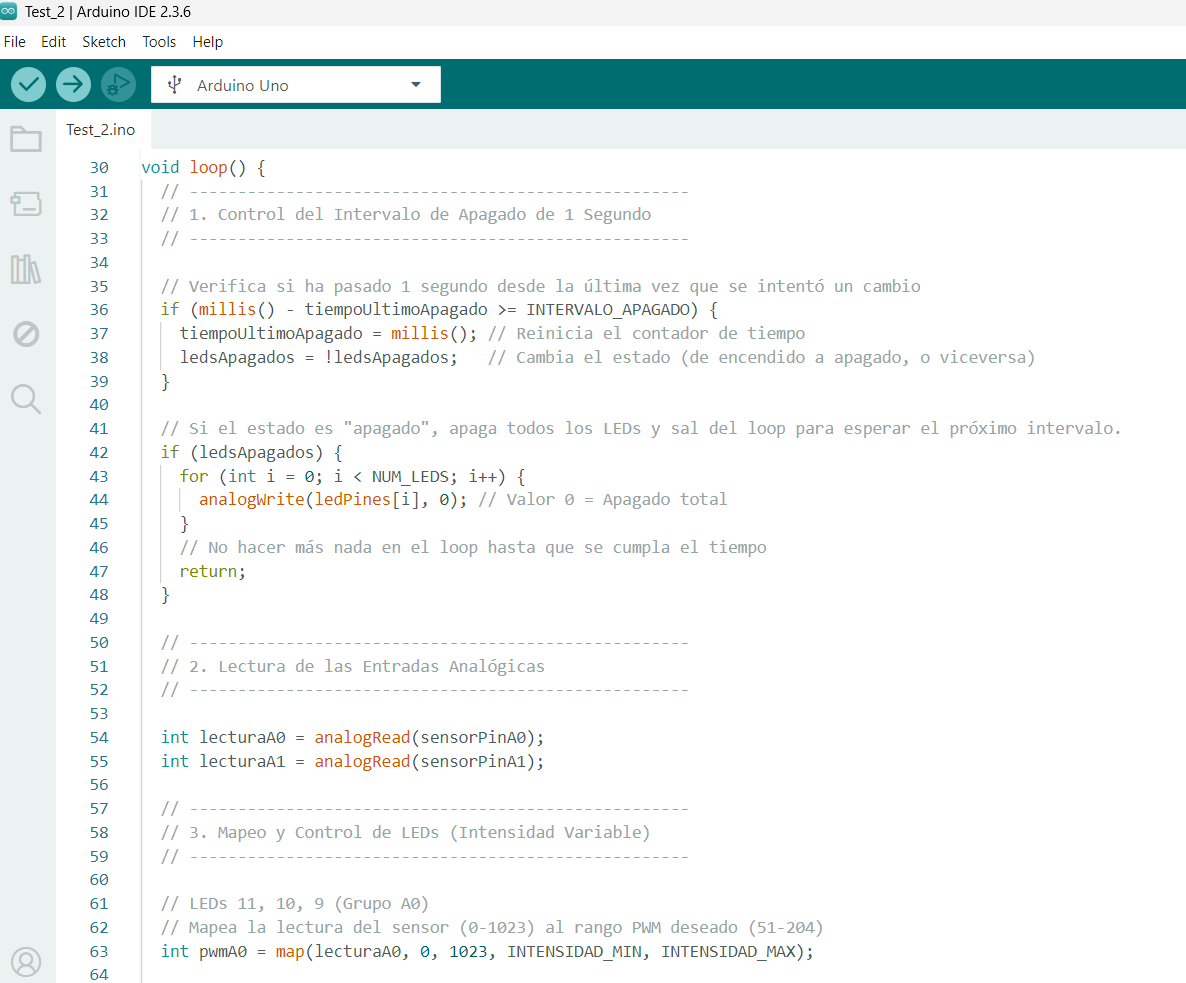Open the Help menu
Screen dimensions: 1186x983
(x=208, y=42)
